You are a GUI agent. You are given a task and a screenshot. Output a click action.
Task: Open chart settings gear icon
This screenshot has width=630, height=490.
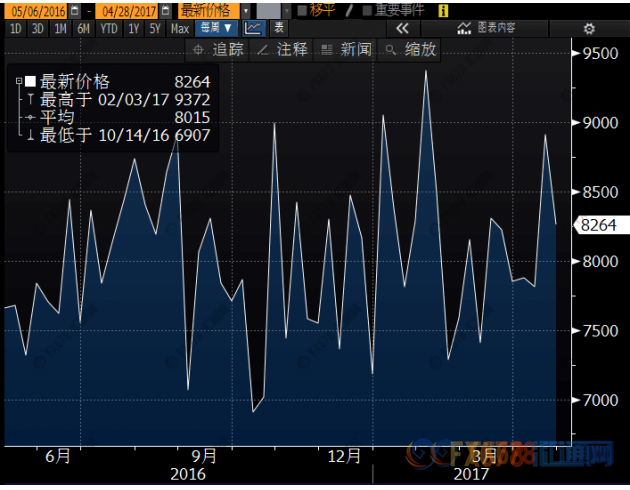588,28
